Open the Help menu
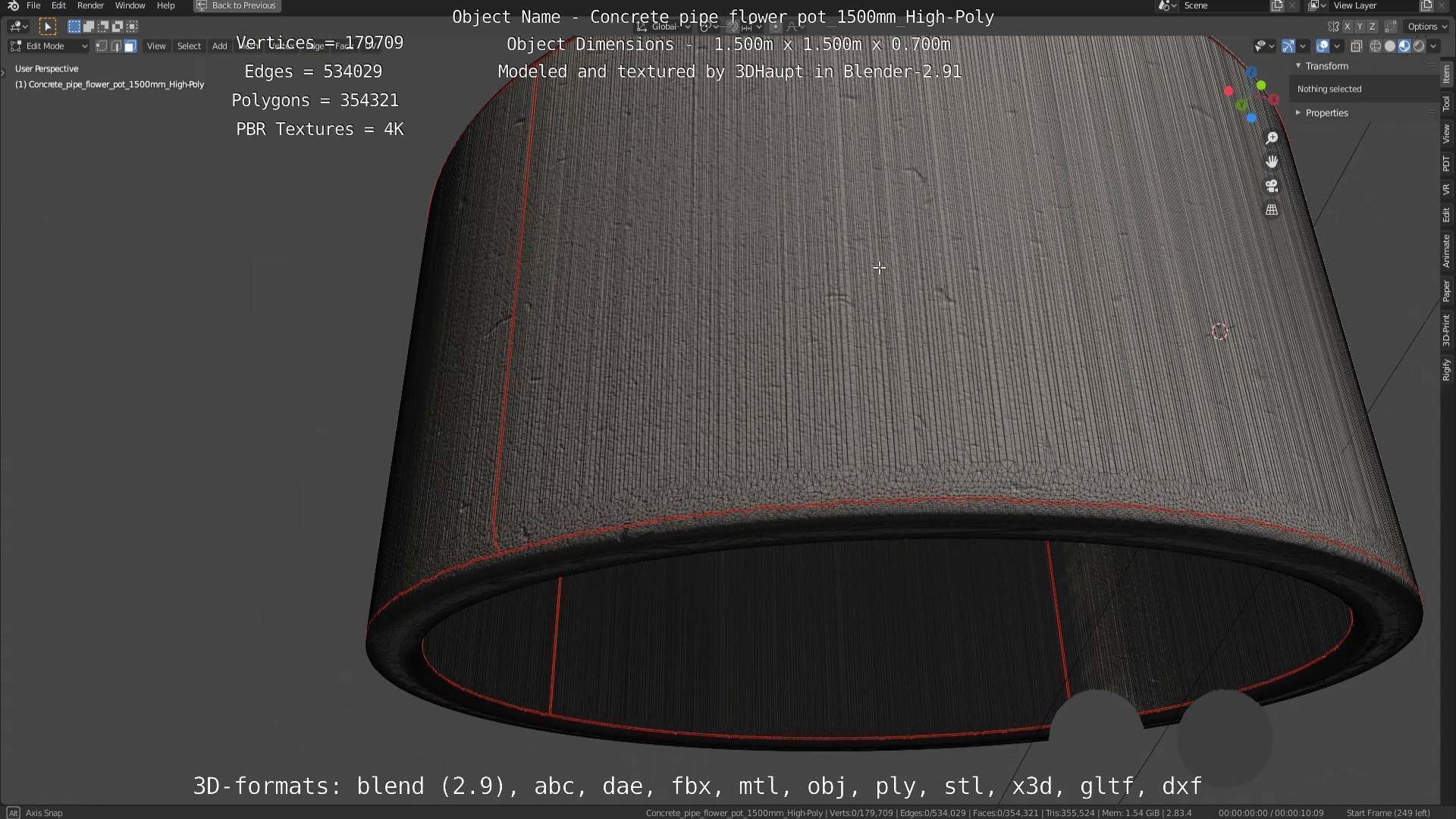 (165, 5)
